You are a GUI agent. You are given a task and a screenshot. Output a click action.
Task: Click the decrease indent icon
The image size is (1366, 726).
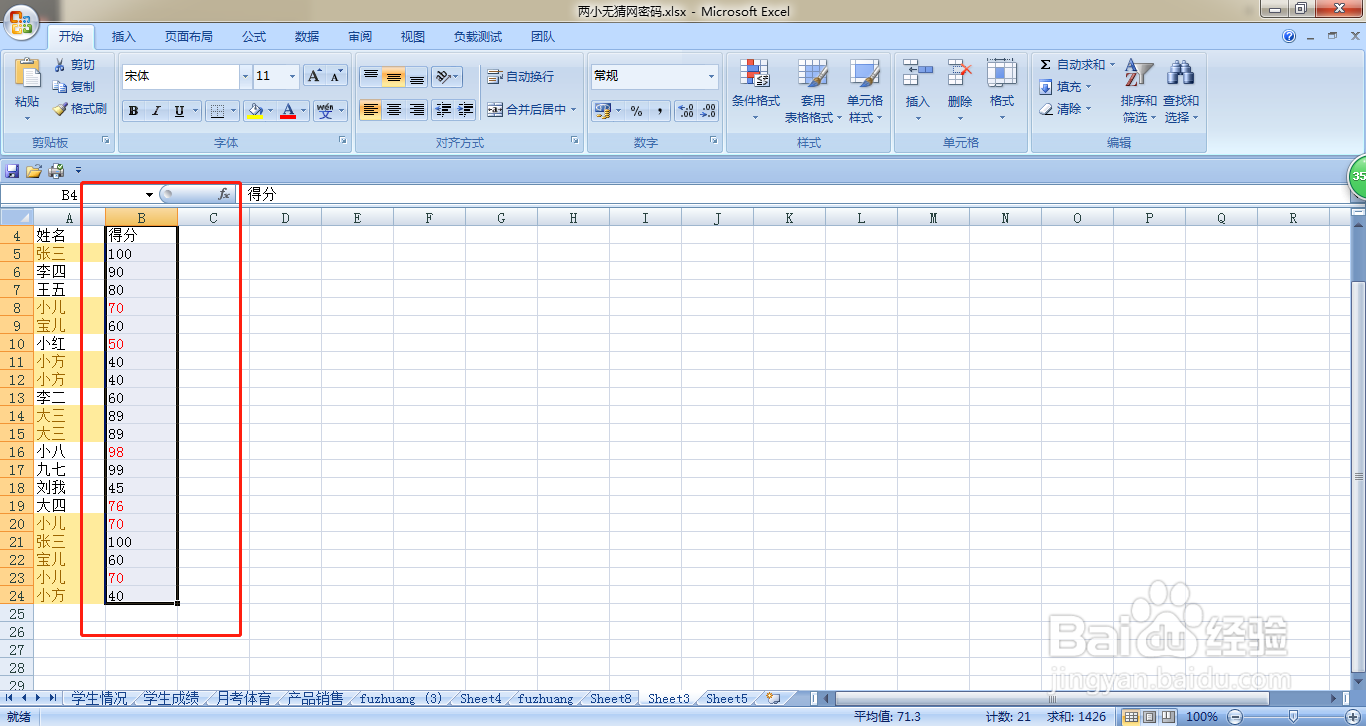coord(443,110)
